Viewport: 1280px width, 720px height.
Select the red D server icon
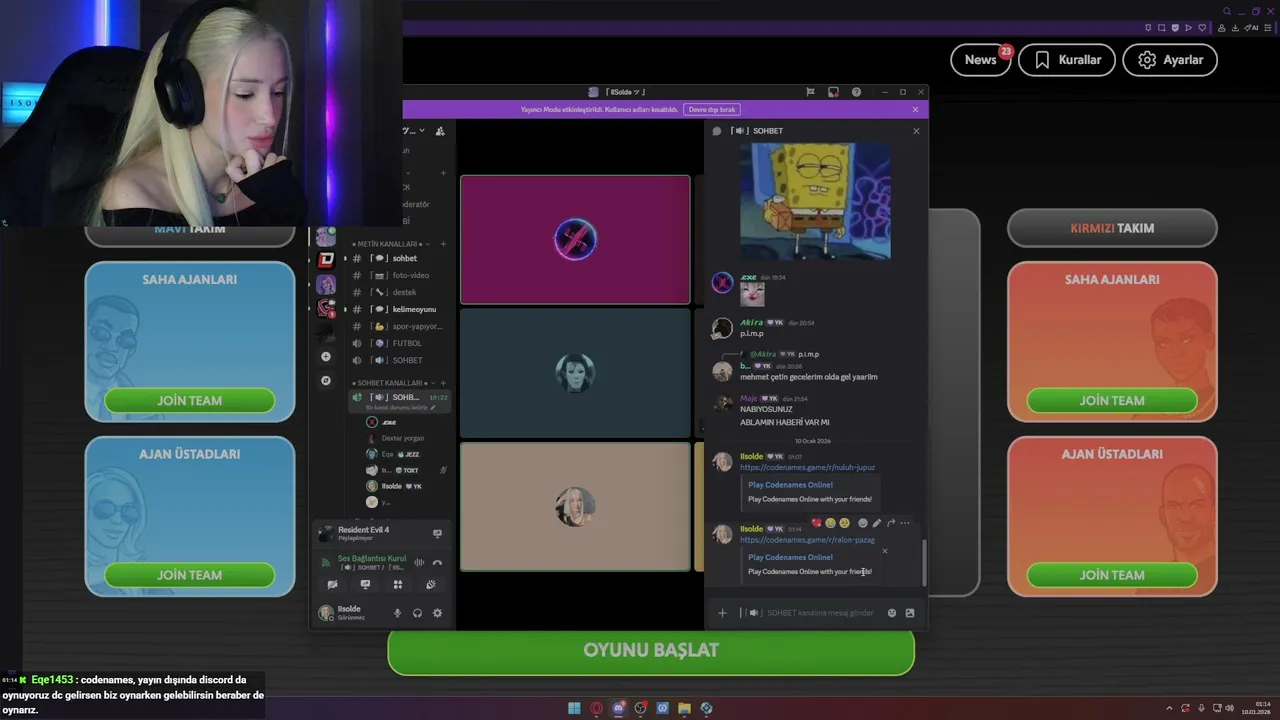(x=326, y=260)
